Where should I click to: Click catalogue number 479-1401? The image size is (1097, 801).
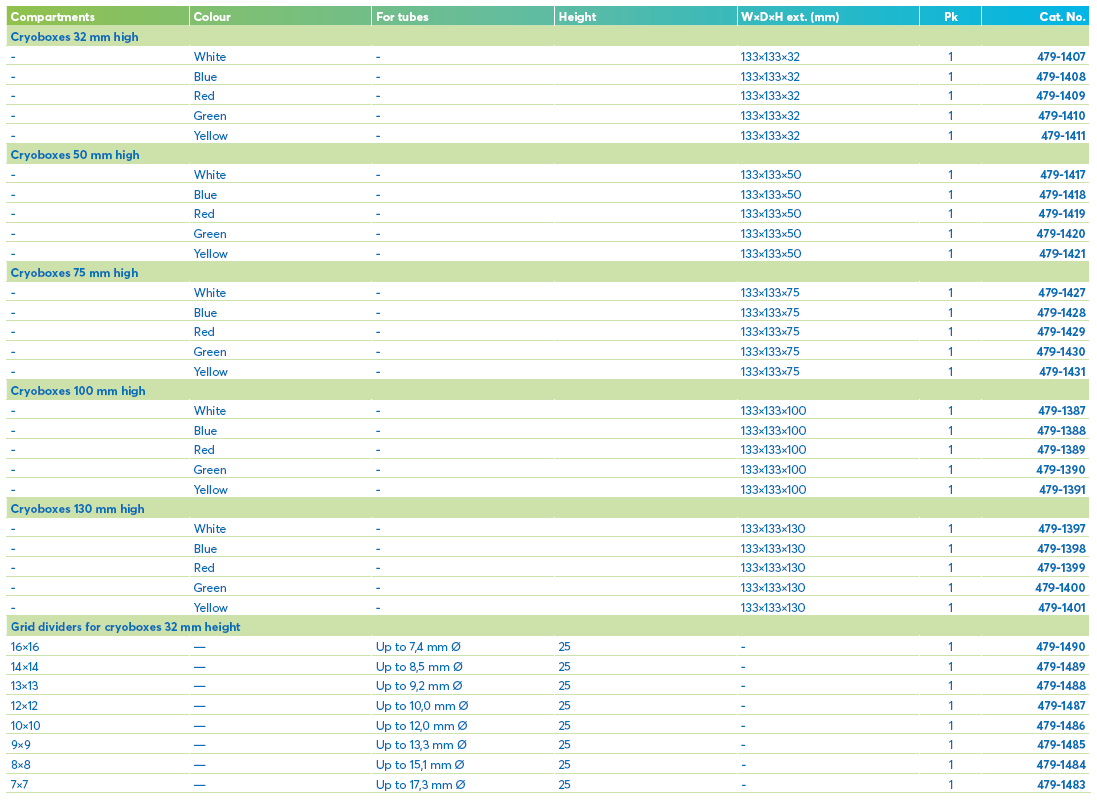point(1062,608)
